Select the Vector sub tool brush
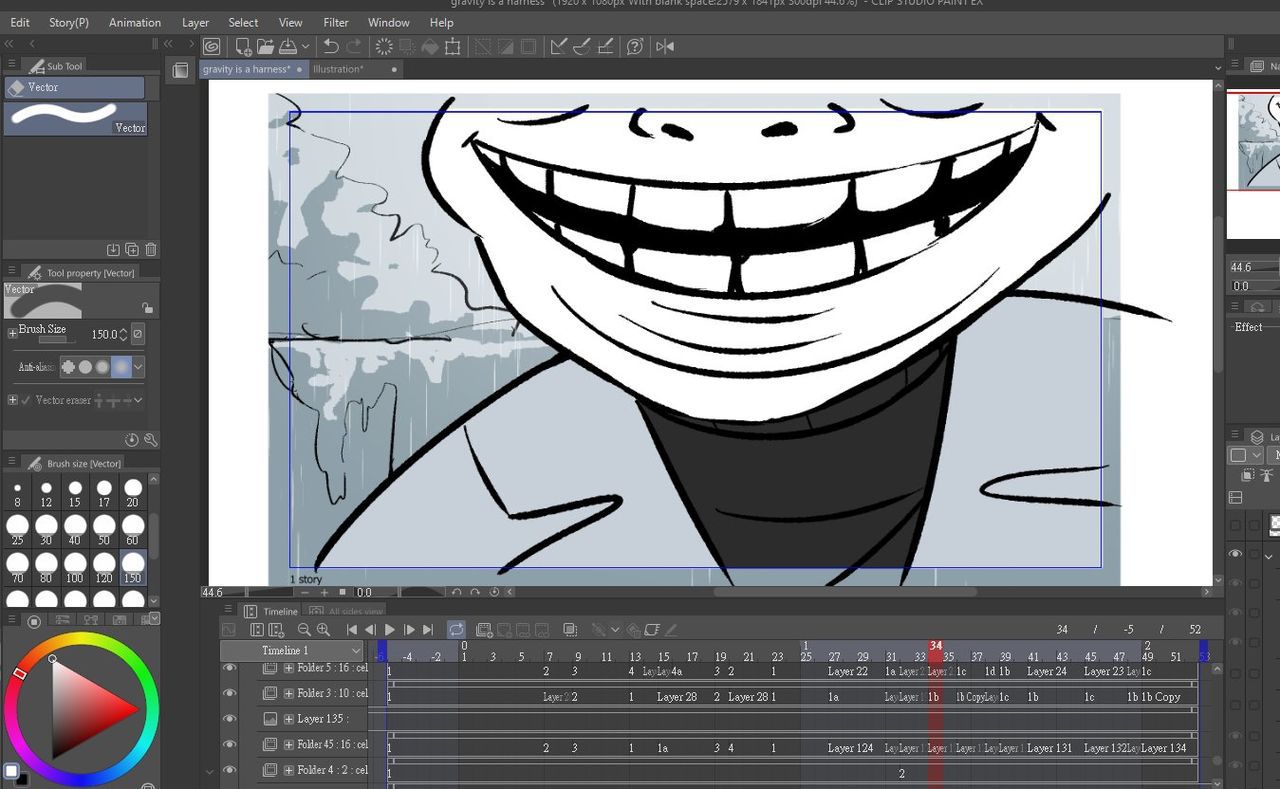The image size is (1280, 789). (x=76, y=118)
